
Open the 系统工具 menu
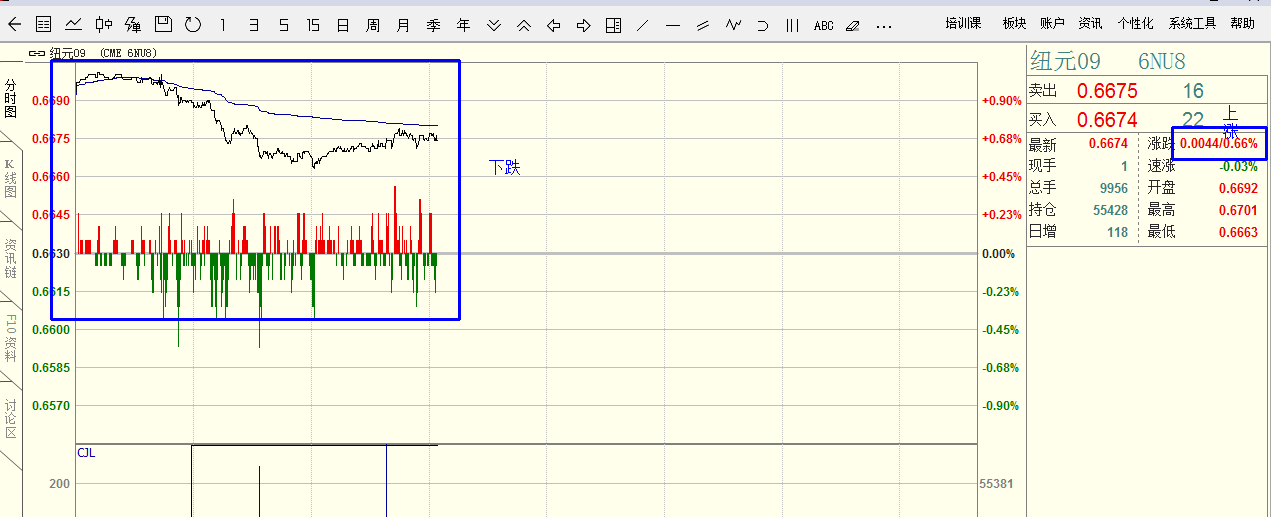(1192, 23)
